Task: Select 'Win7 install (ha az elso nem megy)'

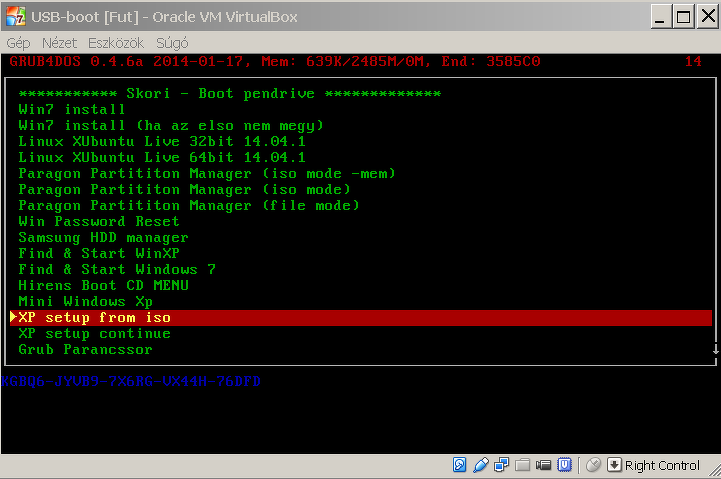Action: (x=171, y=125)
